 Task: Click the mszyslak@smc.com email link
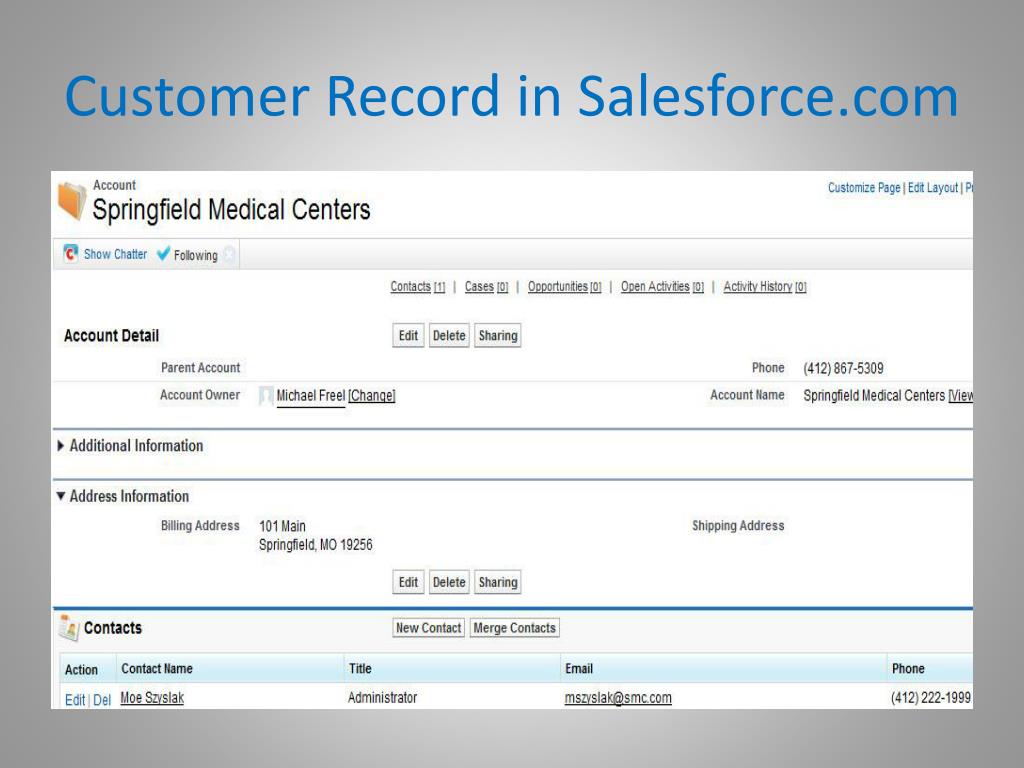618,697
